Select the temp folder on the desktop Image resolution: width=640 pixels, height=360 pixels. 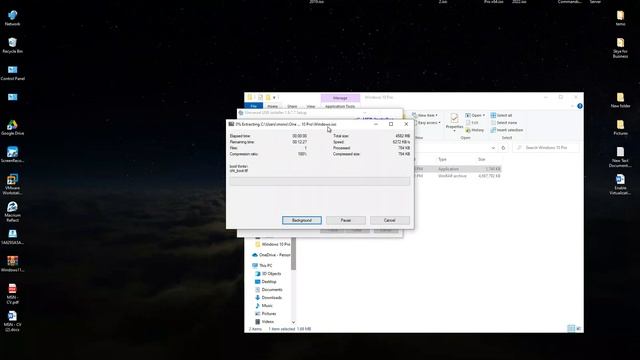click(x=620, y=18)
